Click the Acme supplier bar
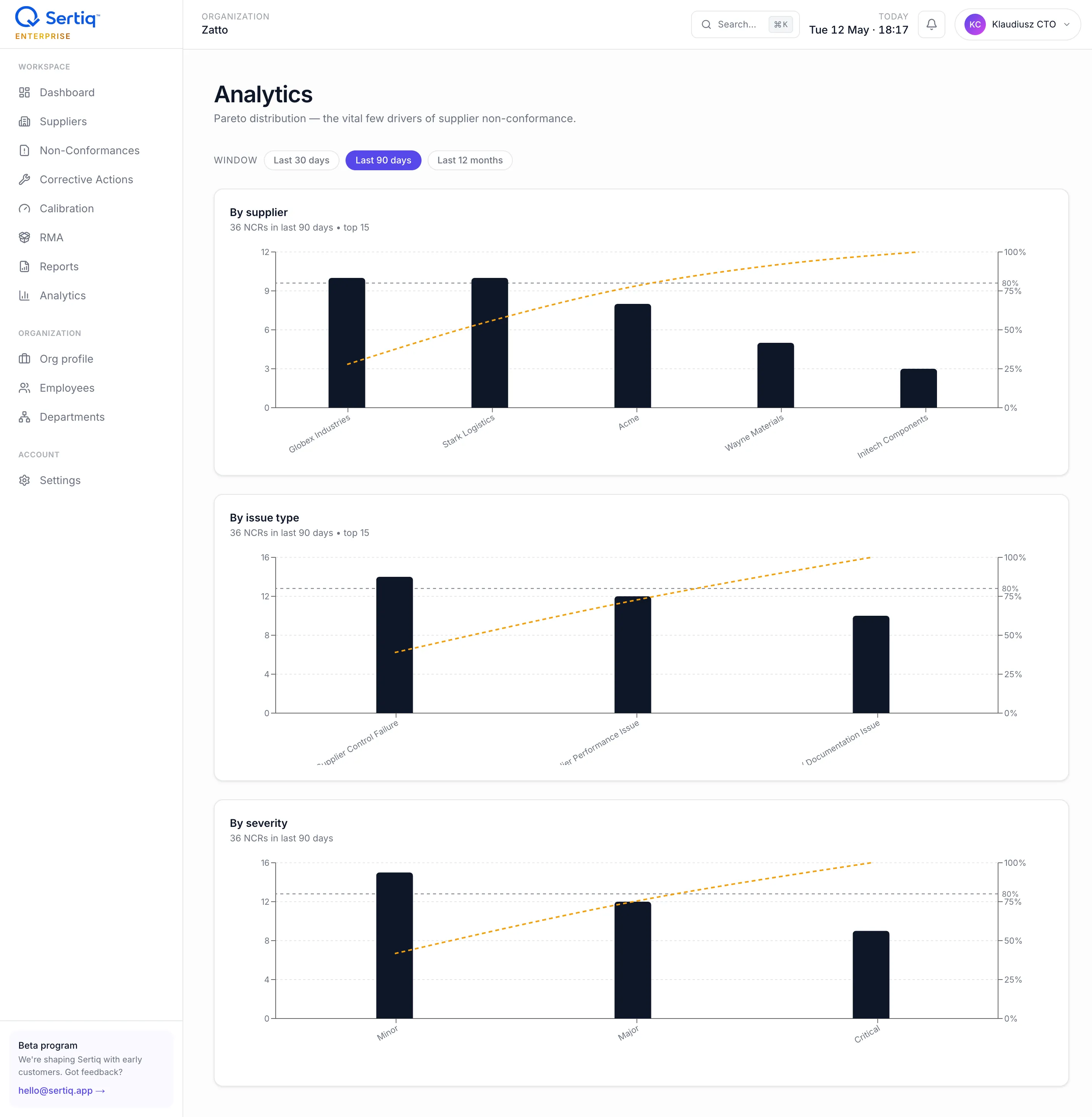Screen dimensions: 1092x1117 pos(633,355)
